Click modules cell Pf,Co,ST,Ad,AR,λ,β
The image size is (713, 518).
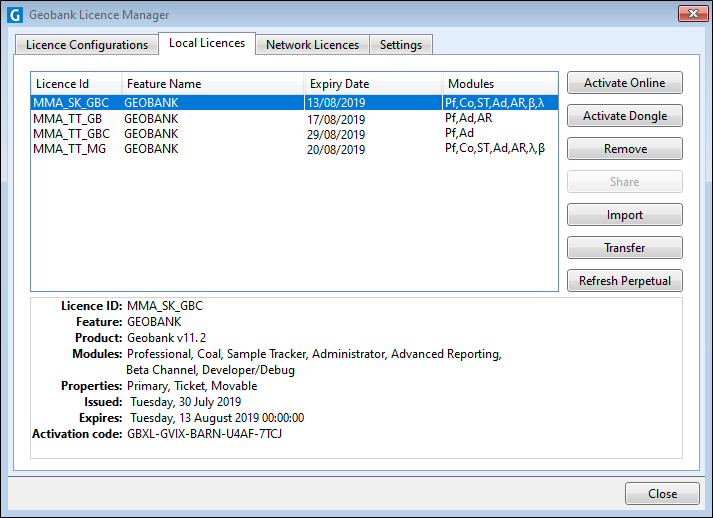click(495, 148)
